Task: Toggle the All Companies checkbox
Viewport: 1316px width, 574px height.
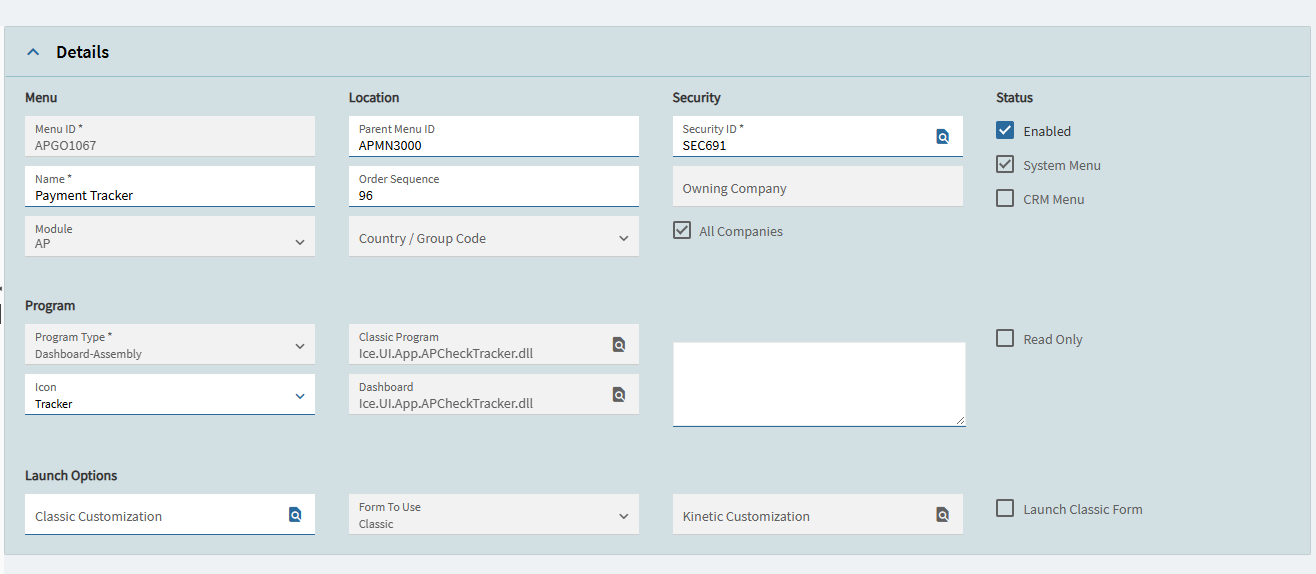Action: tap(682, 230)
